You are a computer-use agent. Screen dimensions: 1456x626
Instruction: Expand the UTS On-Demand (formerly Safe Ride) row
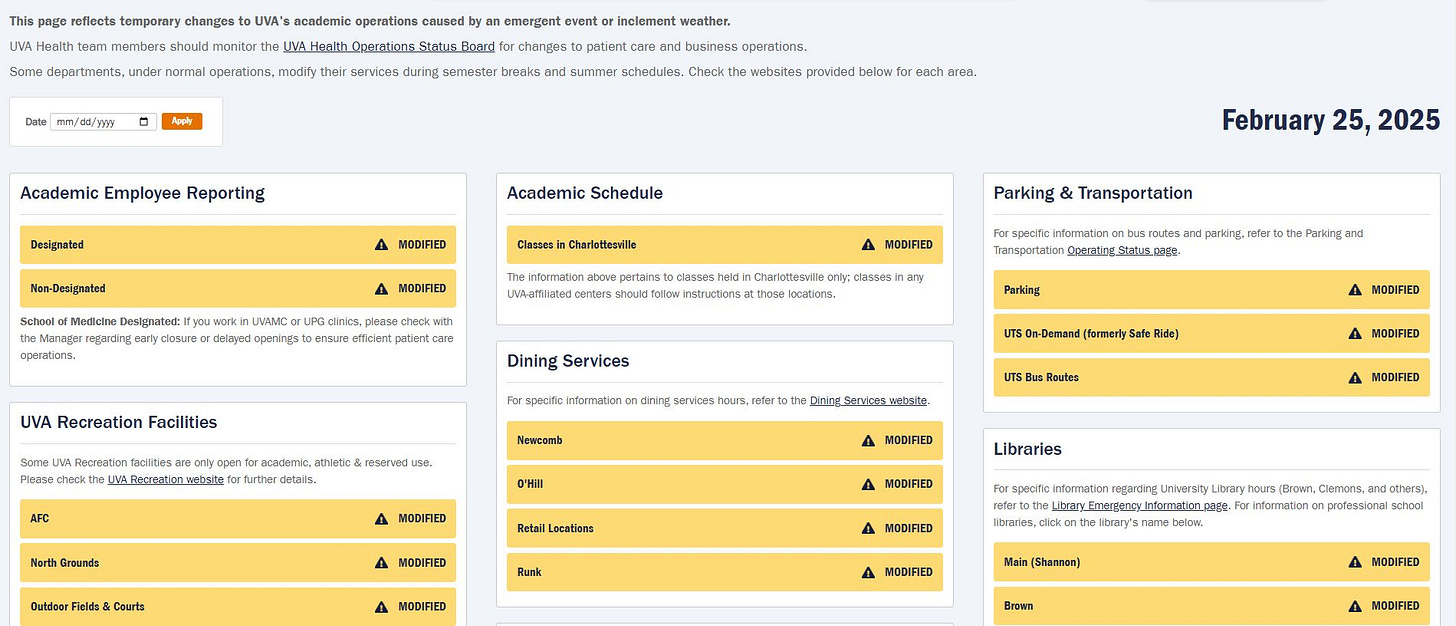(x=1212, y=333)
